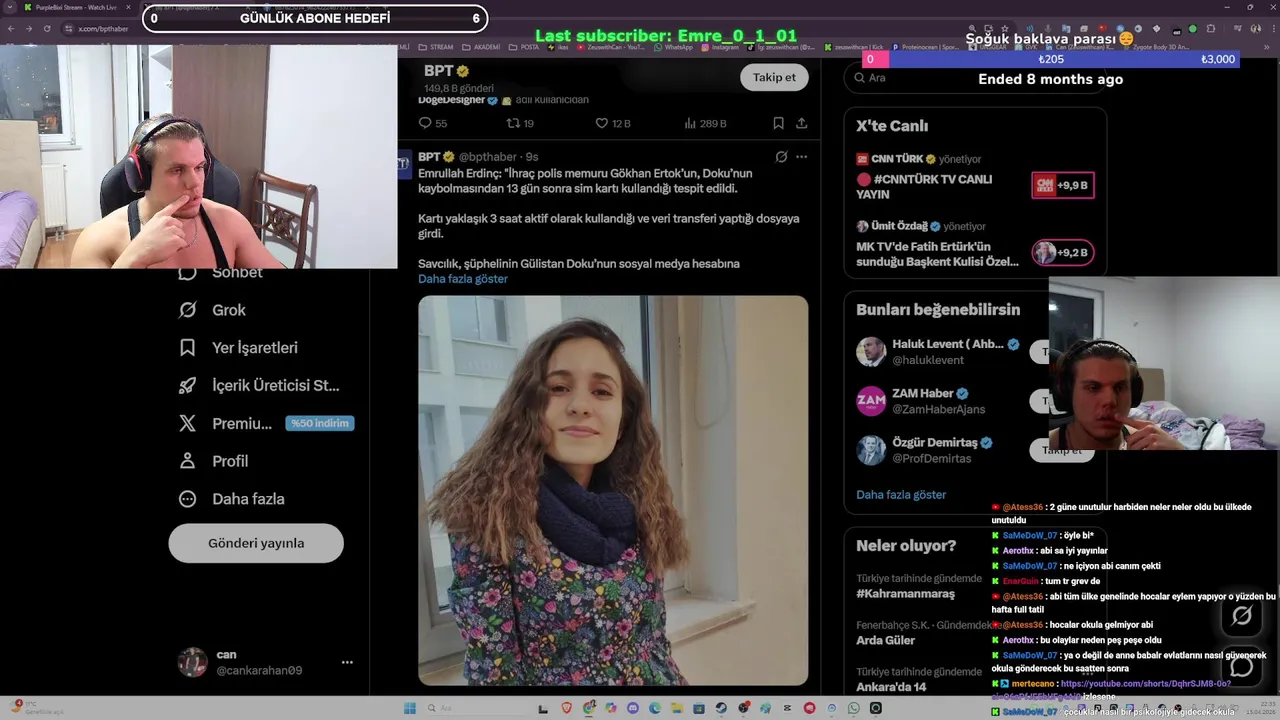Click the circle-dots icon beside Daha fazla
This screenshot has width=1280, height=720.
[187, 499]
